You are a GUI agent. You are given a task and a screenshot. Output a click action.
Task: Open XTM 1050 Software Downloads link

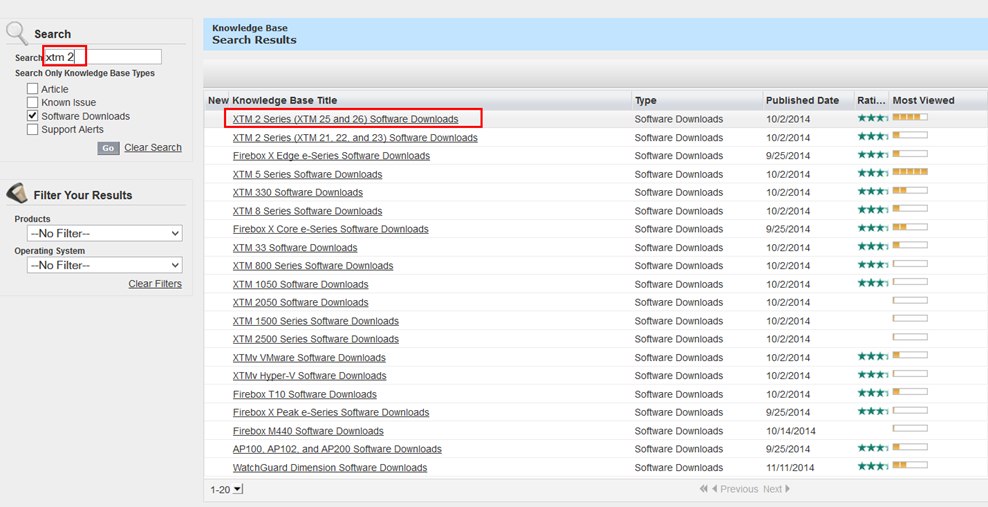(301, 285)
